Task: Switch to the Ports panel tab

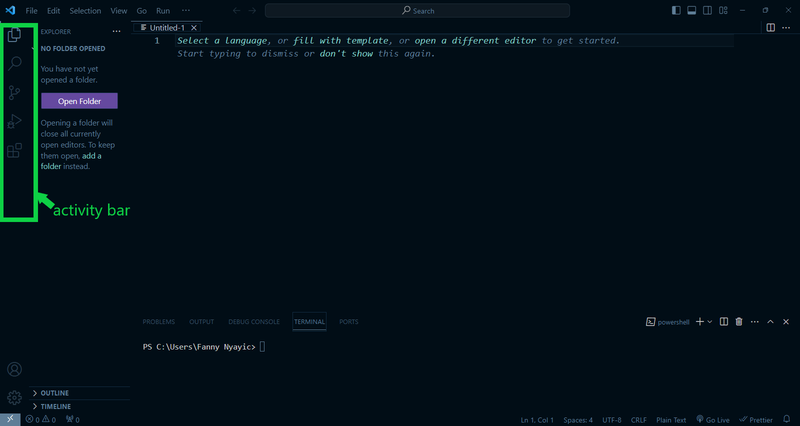Action: tap(349, 322)
